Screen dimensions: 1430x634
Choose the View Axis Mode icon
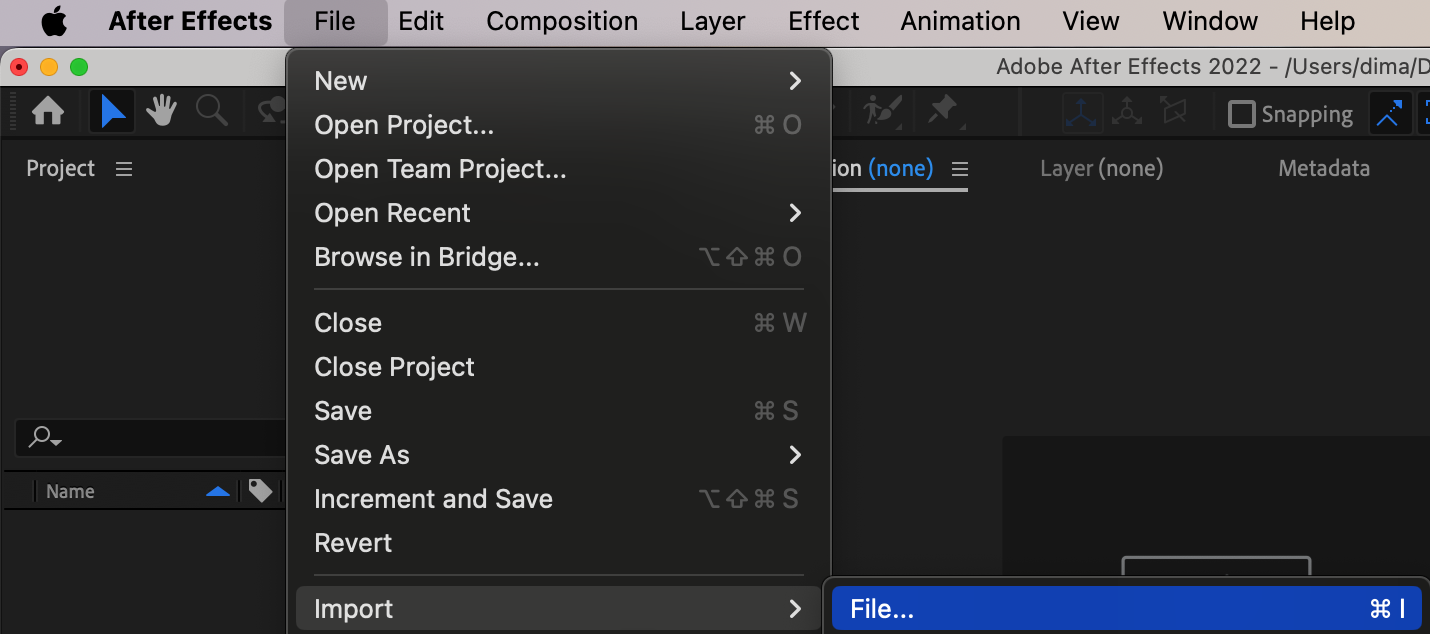pos(1172,112)
